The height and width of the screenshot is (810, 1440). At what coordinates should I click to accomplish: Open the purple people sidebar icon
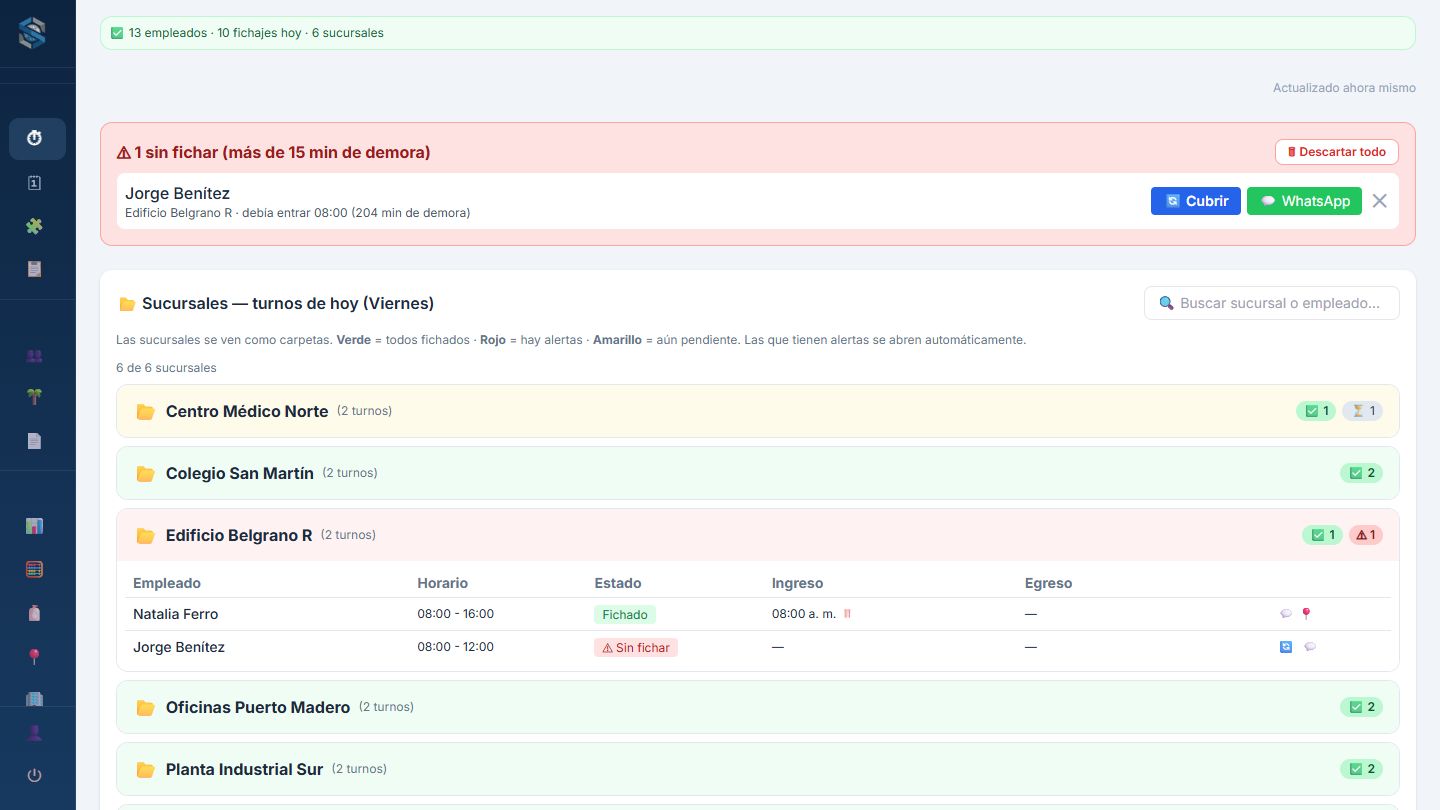click(34, 355)
